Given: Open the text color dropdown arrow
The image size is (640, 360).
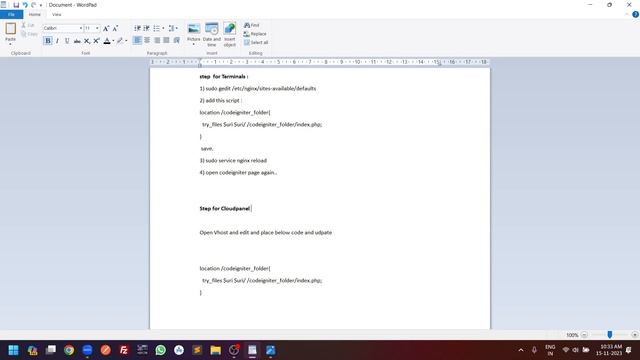Looking at the screenshot, I should [113, 41].
